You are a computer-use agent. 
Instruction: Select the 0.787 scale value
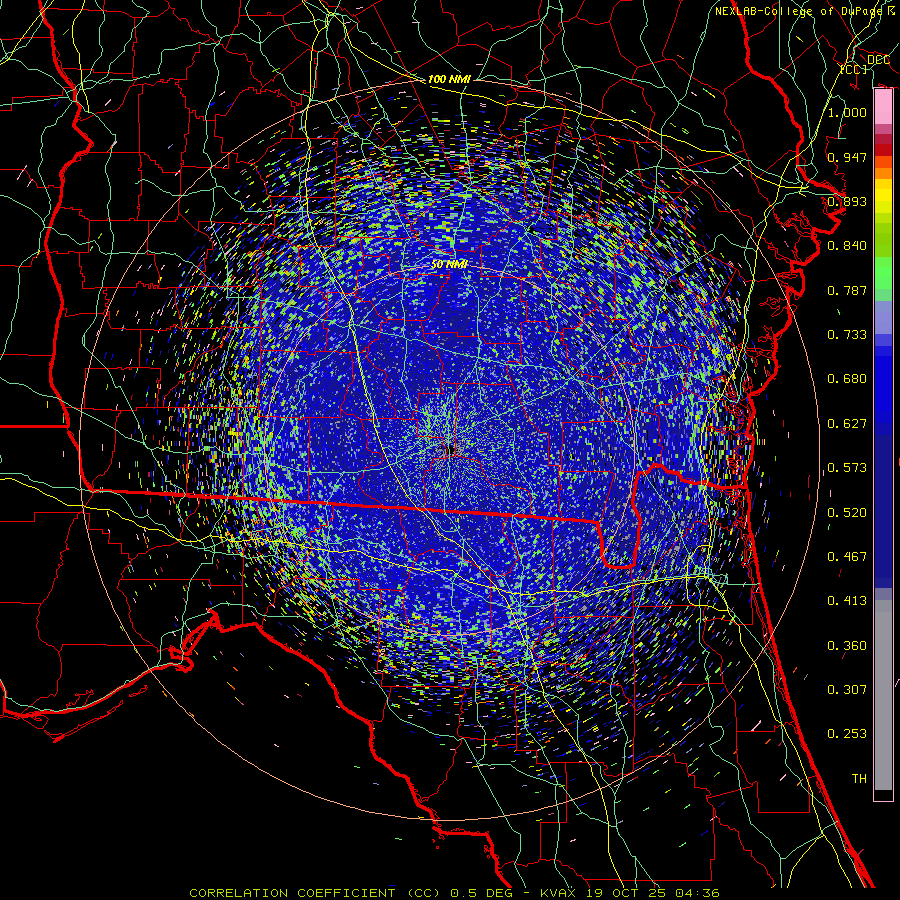[x=847, y=290]
